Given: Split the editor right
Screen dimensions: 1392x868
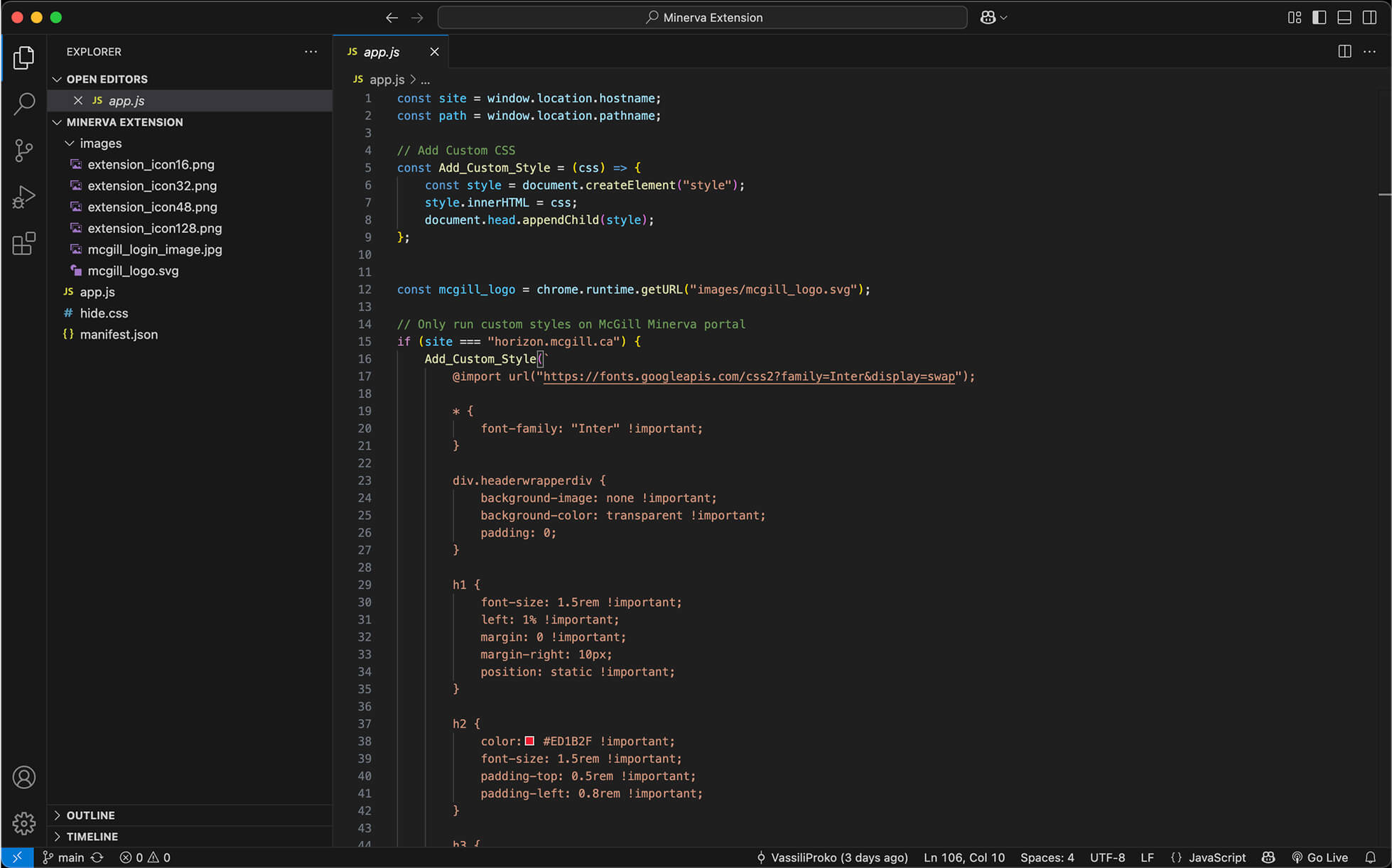Looking at the screenshot, I should [1344, 52].
